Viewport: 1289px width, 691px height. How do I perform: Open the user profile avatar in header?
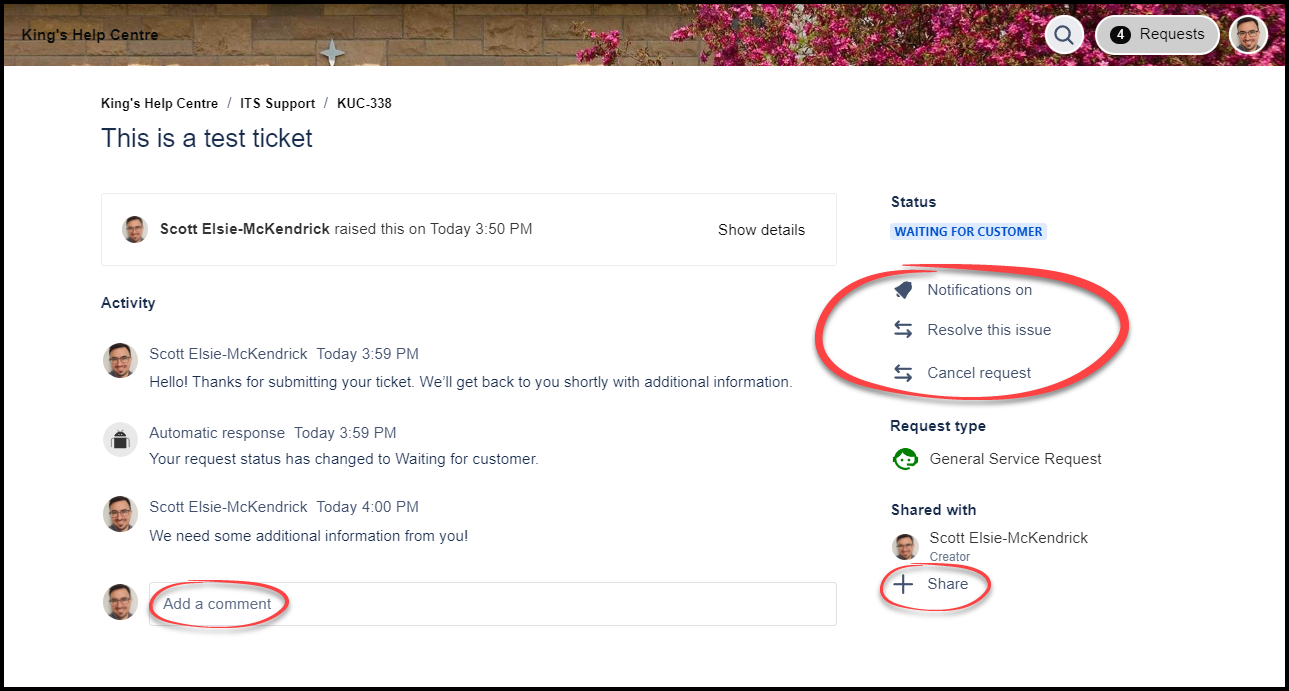click(1248, 35)
